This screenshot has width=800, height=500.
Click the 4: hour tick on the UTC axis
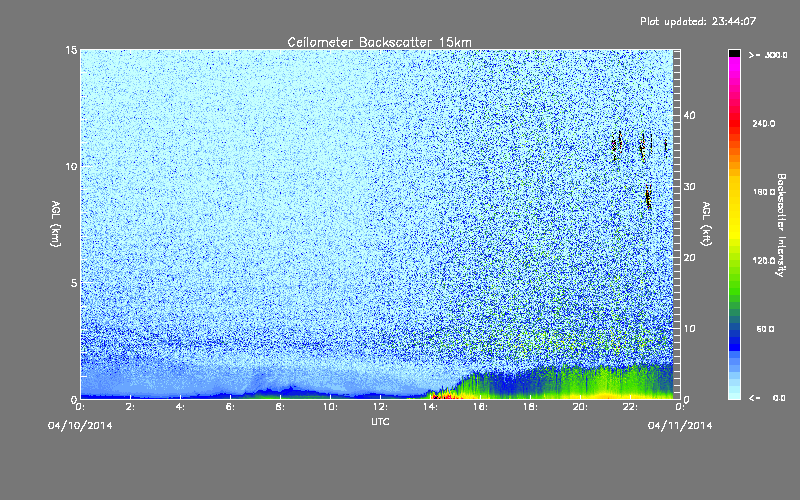click(x=180, y=407)
